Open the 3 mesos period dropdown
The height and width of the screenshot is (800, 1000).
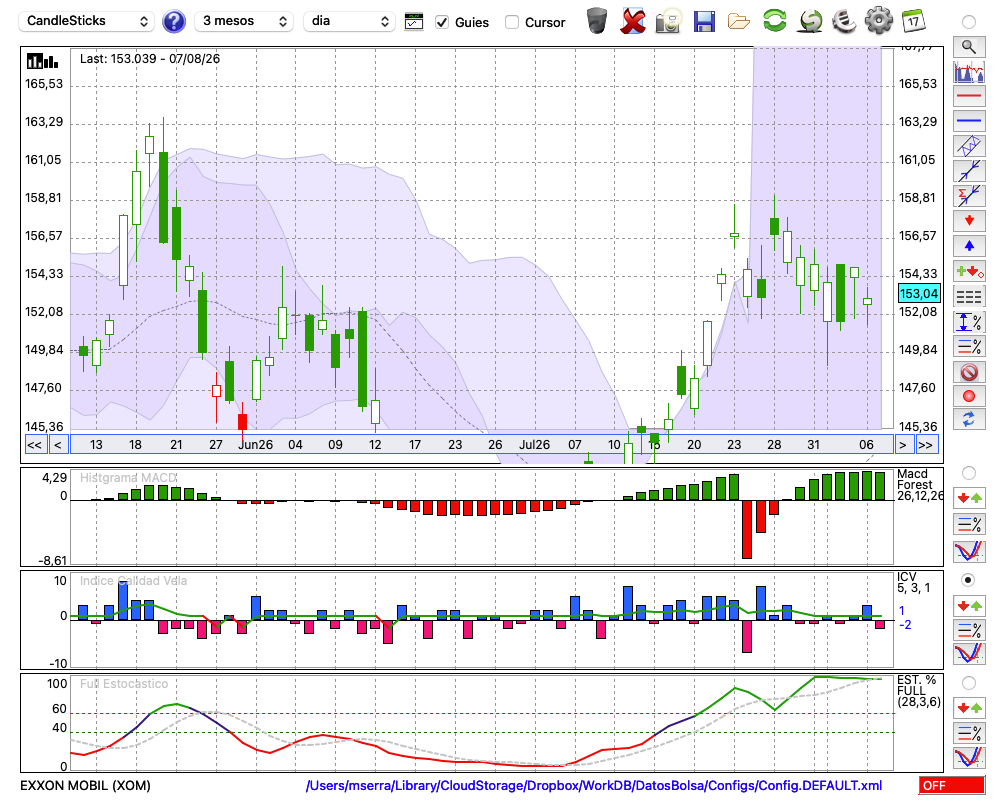coord(244,21)
